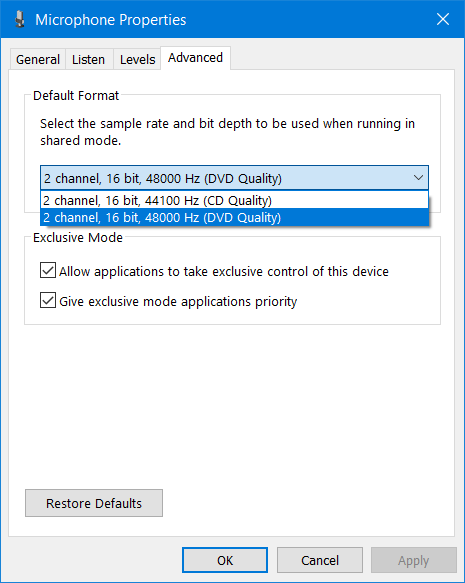Screen dimensions: 465x583
Task: Go to the Levels tab
Action: pyautogui.click(x=137, y=59)
